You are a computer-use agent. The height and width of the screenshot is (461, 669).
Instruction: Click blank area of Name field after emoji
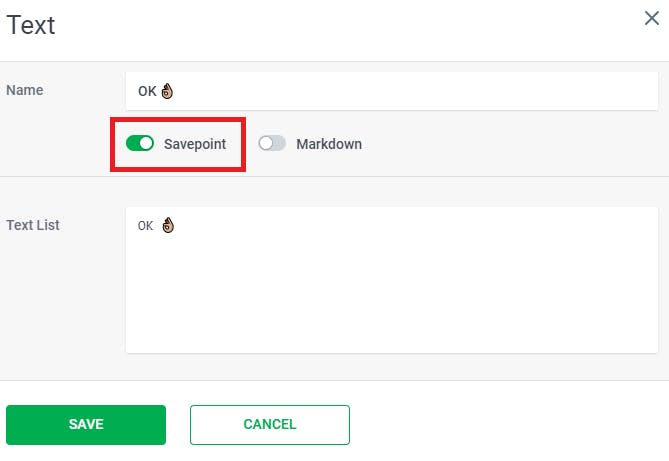tap(414, 91)
